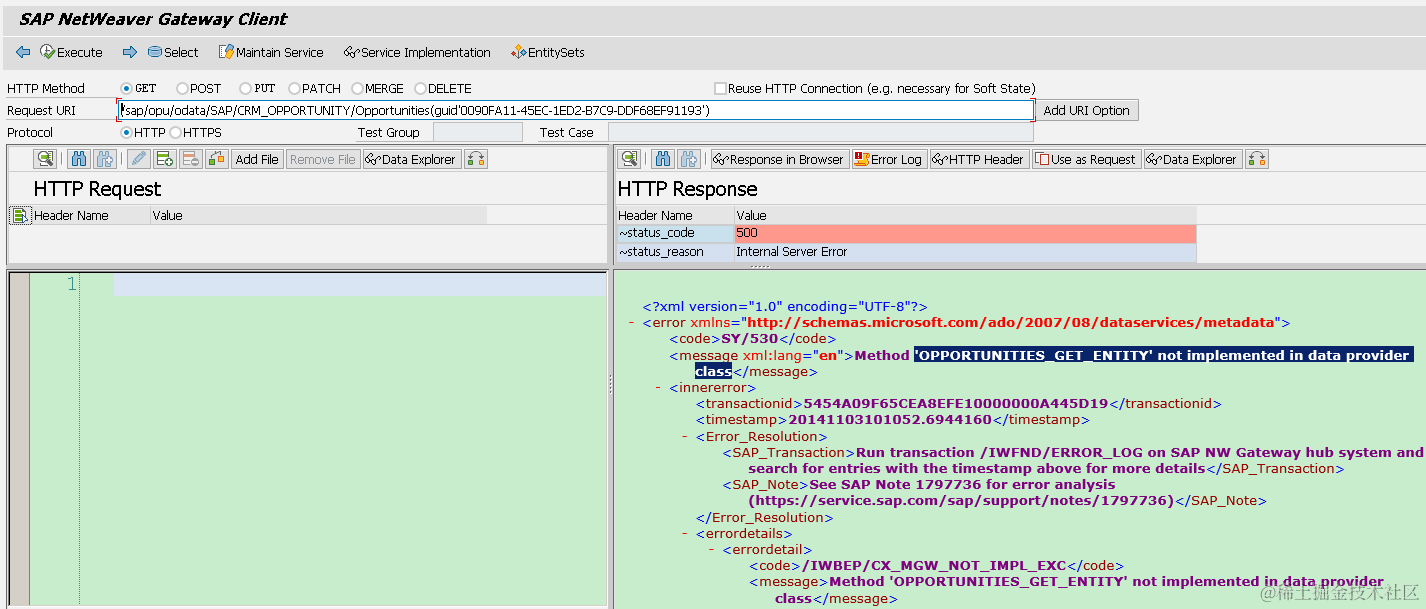Collapse the errordetails XML node
This screenshot has width=1426, height=609.
click(685, 534)
